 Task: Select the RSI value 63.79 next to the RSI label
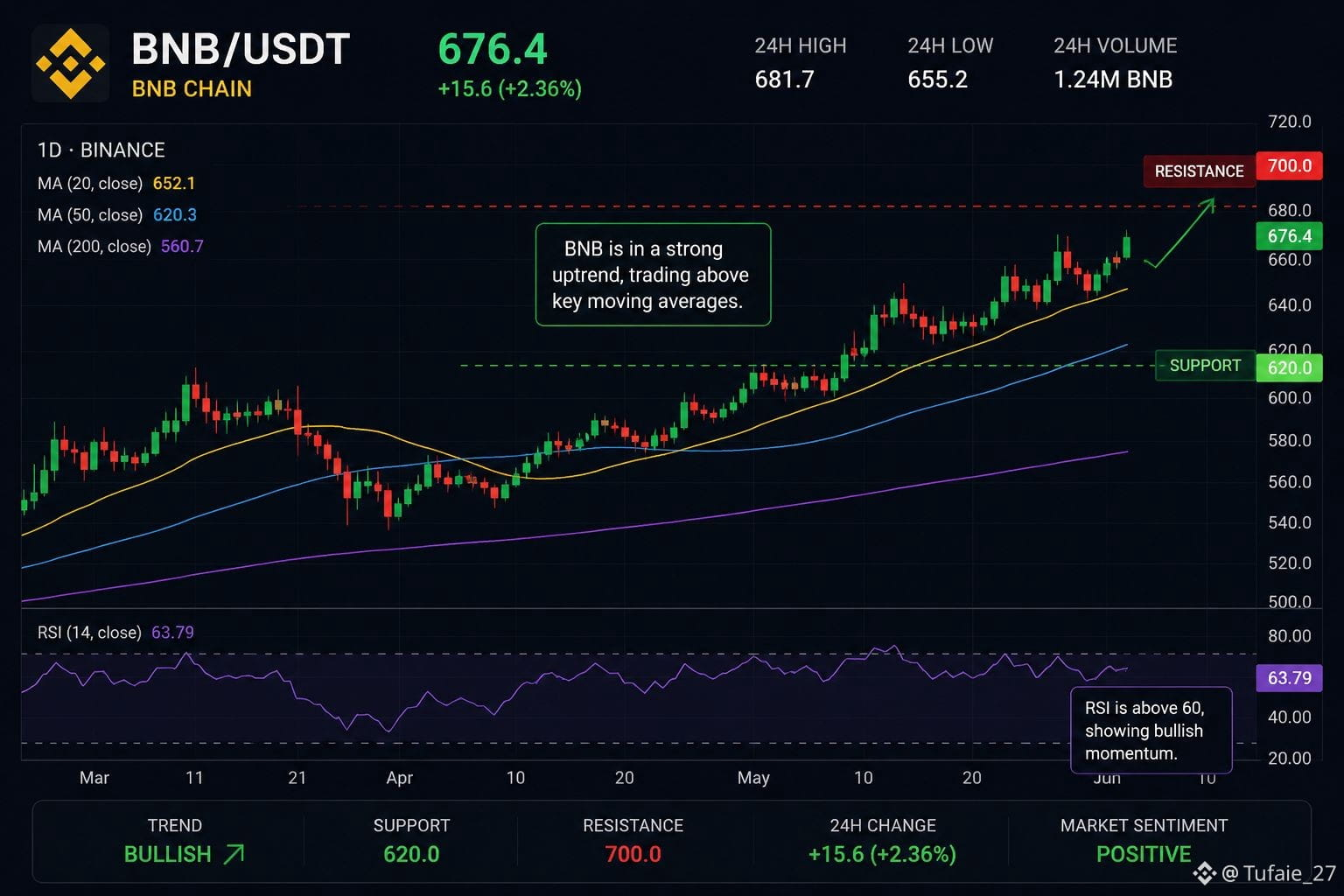[x=172, y=633]
